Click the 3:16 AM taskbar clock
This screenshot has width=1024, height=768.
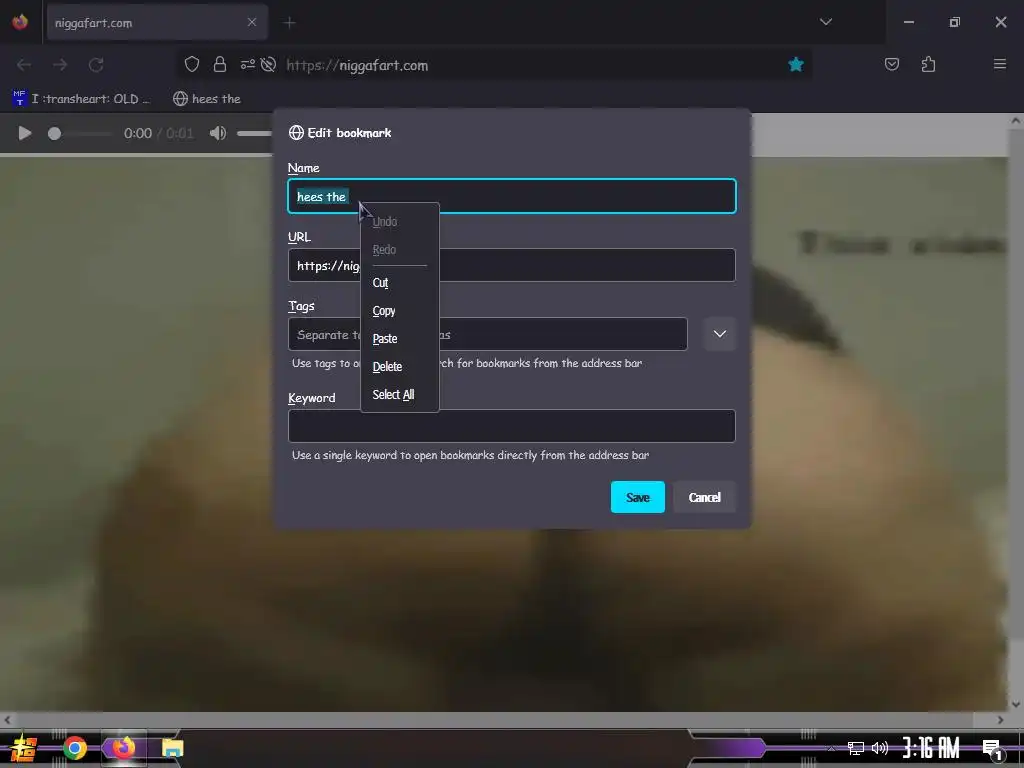pyautogui.click(x=931, y=748)
